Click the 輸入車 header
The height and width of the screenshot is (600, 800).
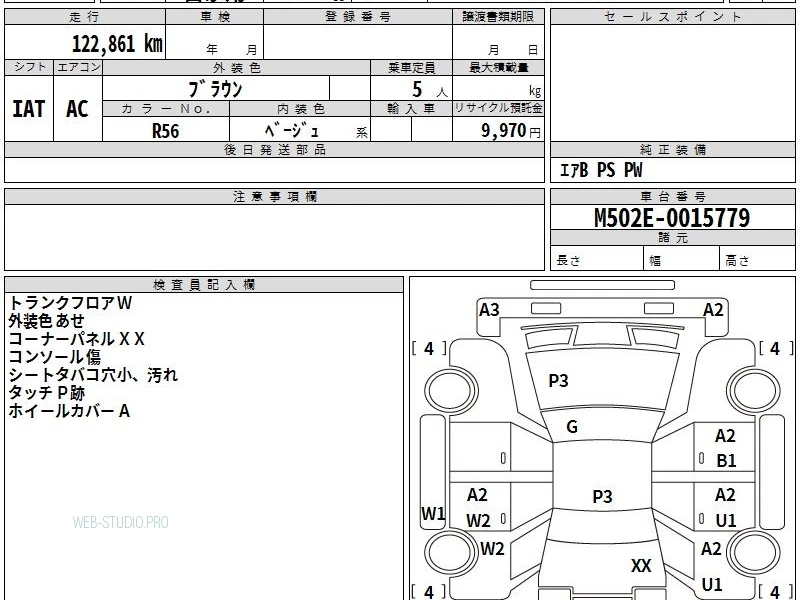coord(411,109)
